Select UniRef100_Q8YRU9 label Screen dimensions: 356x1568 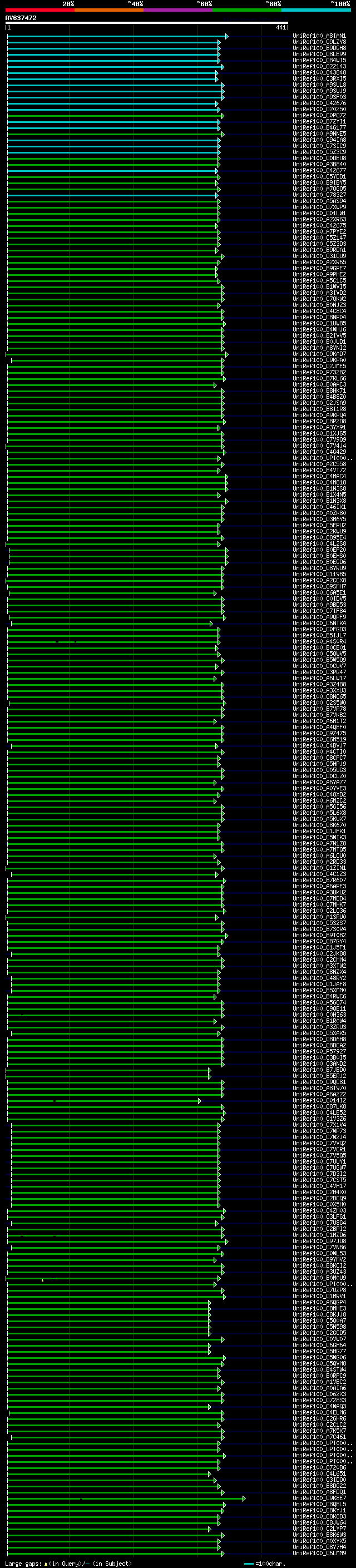coord(319,568)
